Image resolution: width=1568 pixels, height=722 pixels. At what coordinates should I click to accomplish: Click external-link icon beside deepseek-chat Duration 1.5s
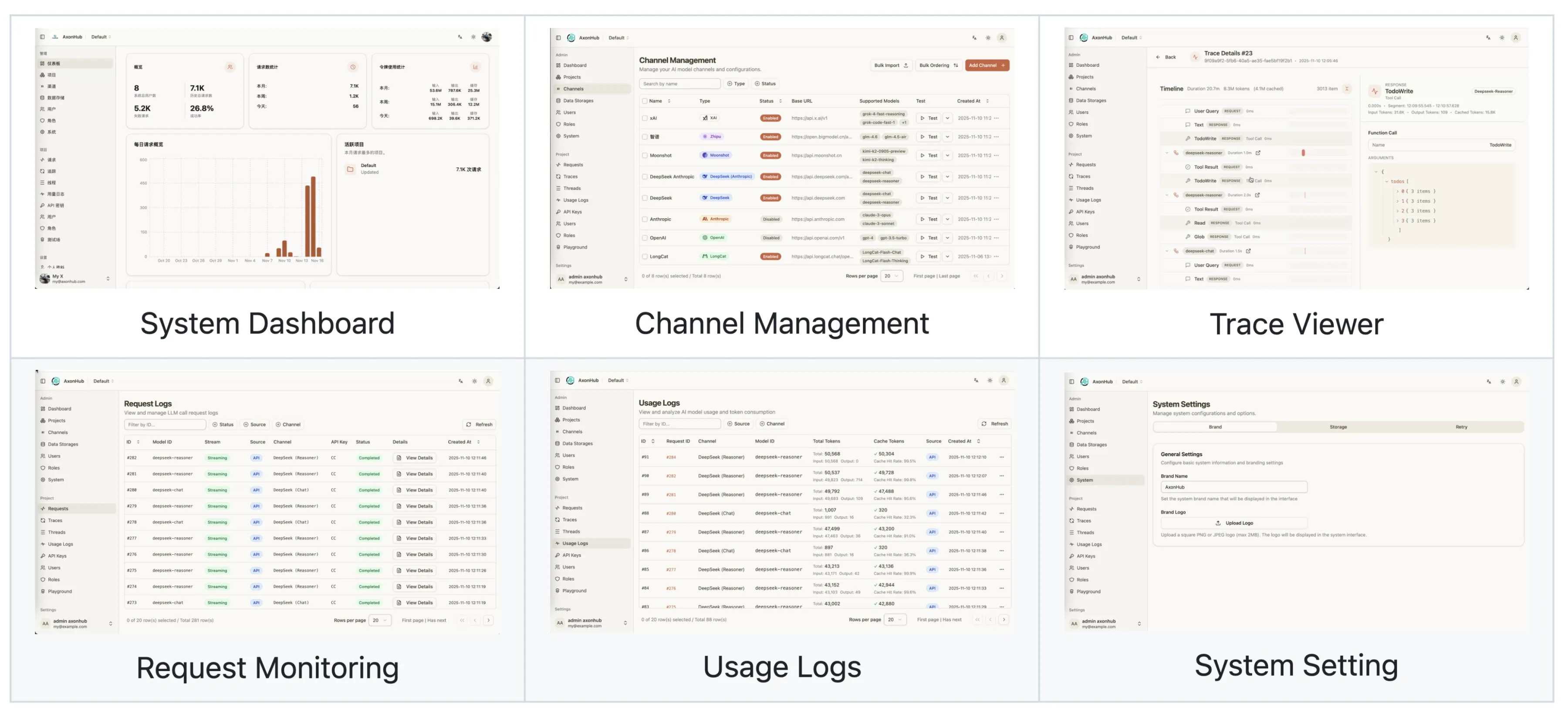click(1248, 251)
